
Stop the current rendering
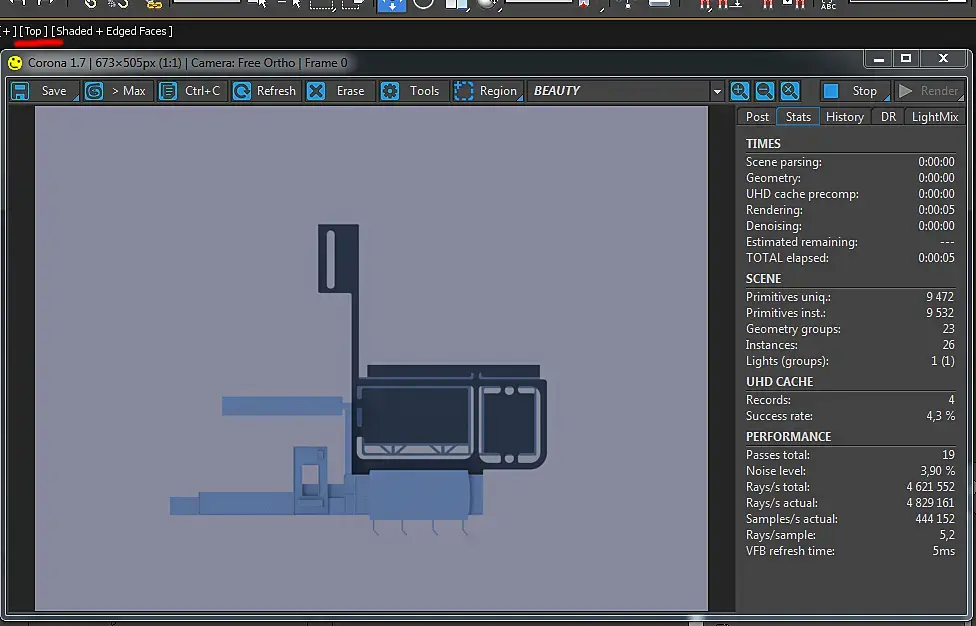(853, 91)
